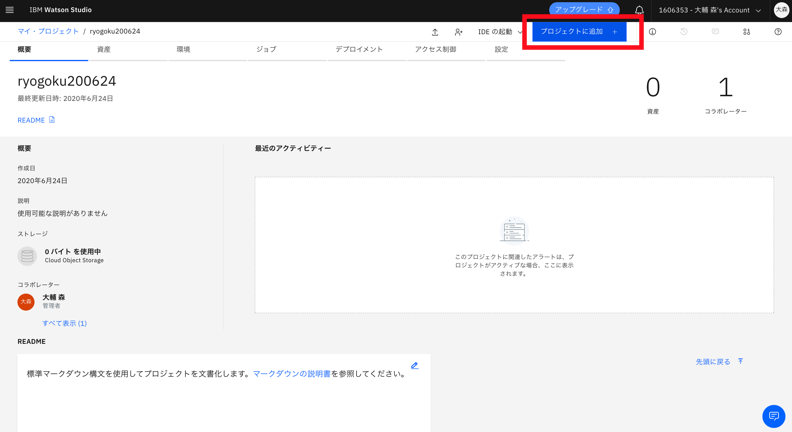Click the 0 バイト を使用中 text

coord(73,252)
